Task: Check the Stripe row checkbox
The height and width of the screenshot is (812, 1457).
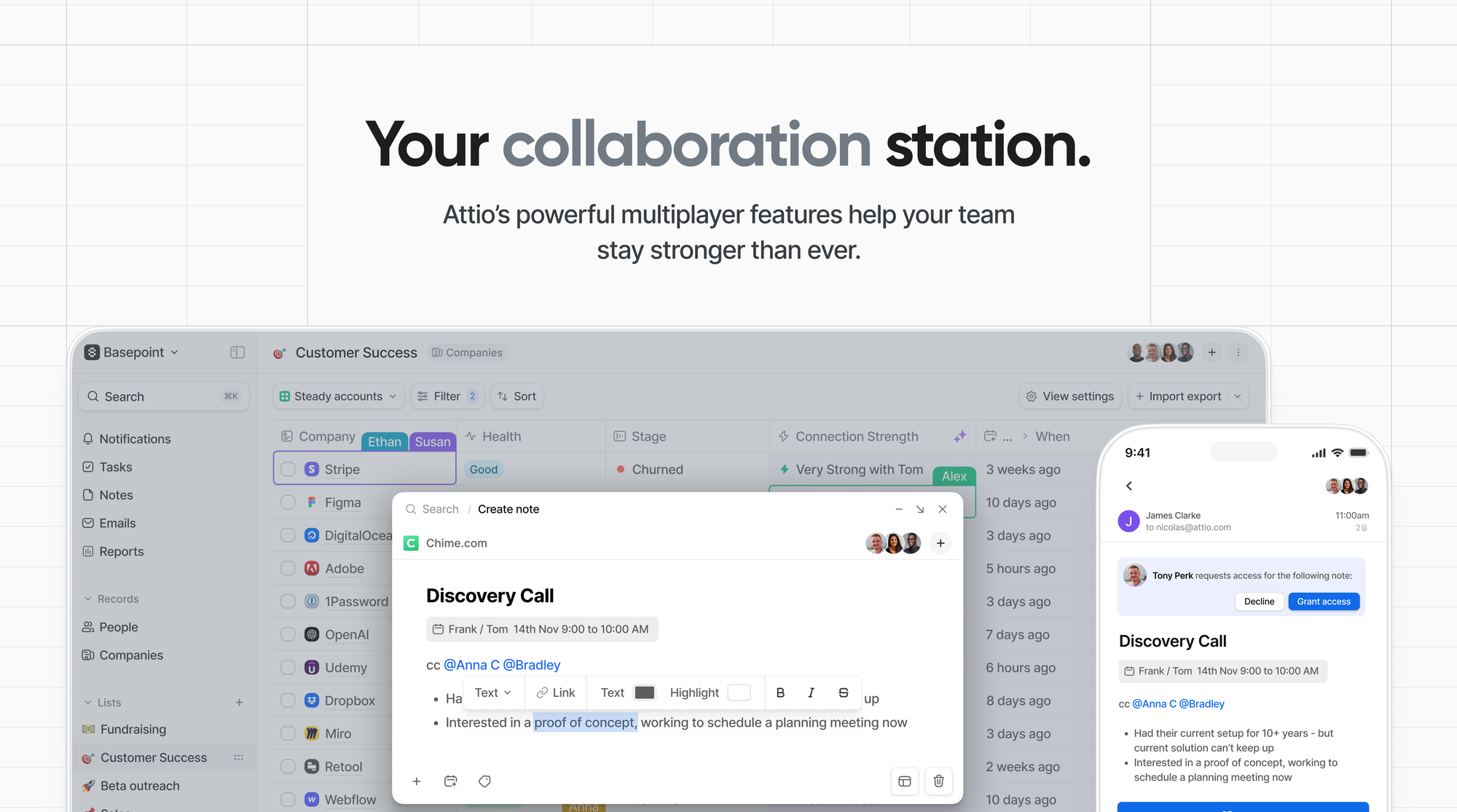Action: pyautogui.click(x=288, y=470)
